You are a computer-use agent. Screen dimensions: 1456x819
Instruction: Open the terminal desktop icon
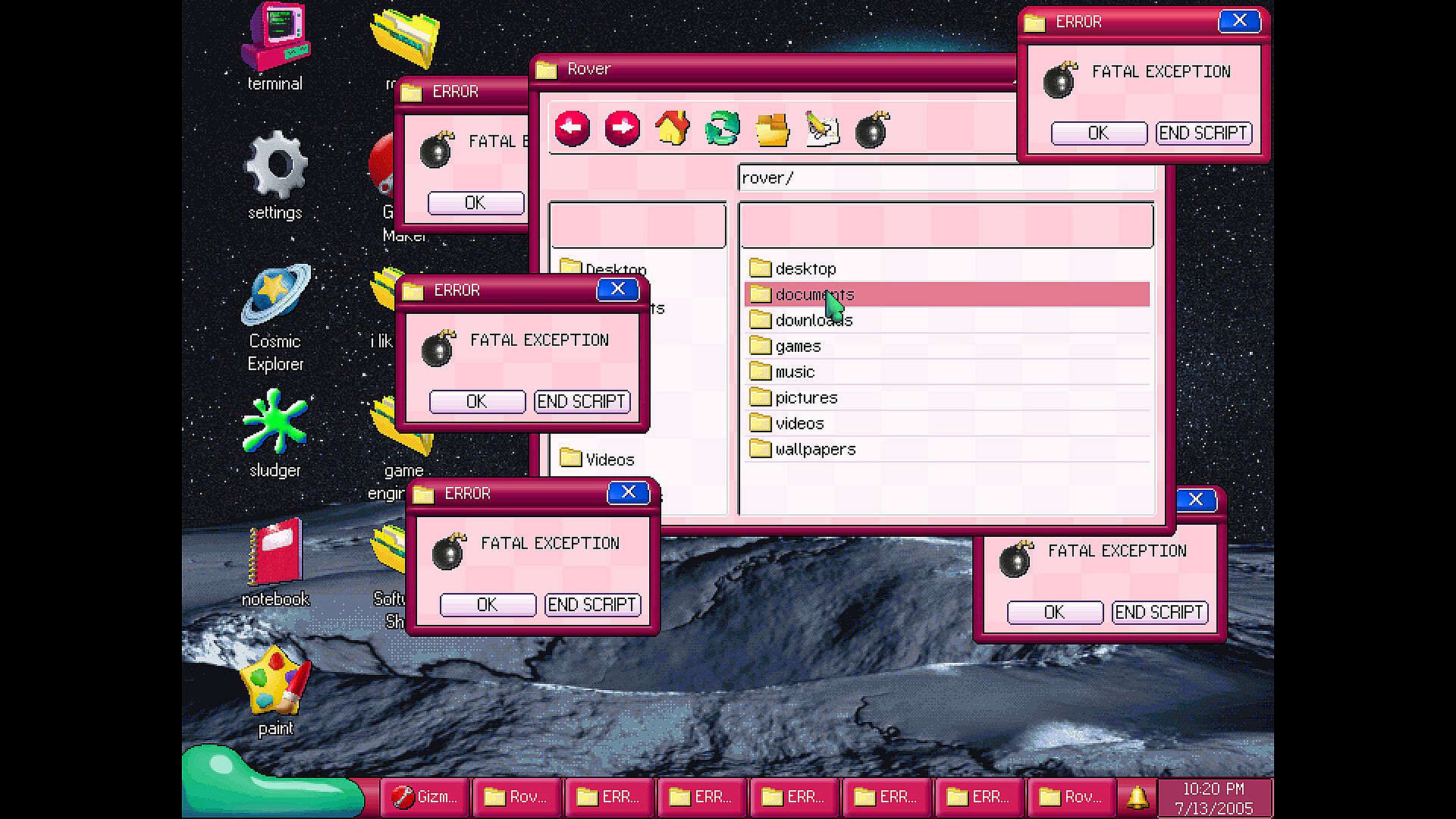coord(275,38)
